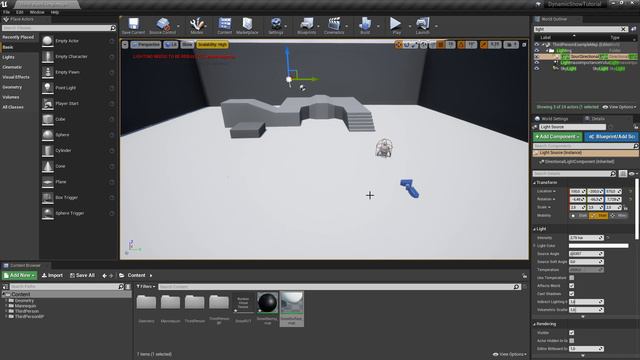Viewport: 640px width, 360px height.
Task: Click the Add New button
Action: click(x=20, y=276)
